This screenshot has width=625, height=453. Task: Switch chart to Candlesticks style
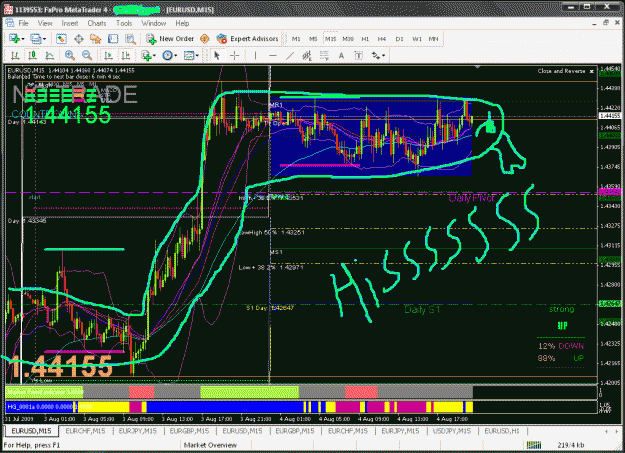pos(32,55)
